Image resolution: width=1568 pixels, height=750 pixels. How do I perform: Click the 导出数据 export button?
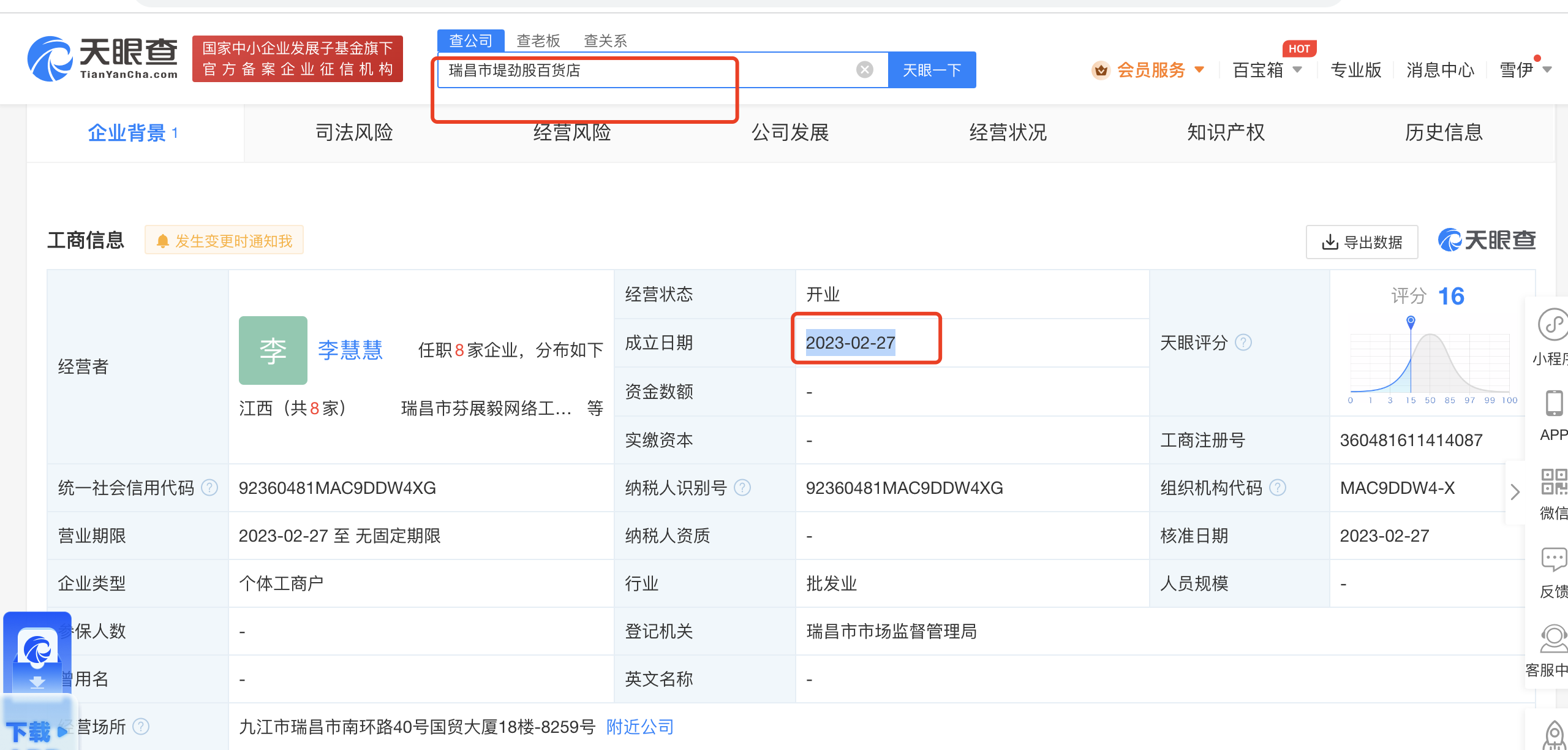click(x=1362, y=242)
